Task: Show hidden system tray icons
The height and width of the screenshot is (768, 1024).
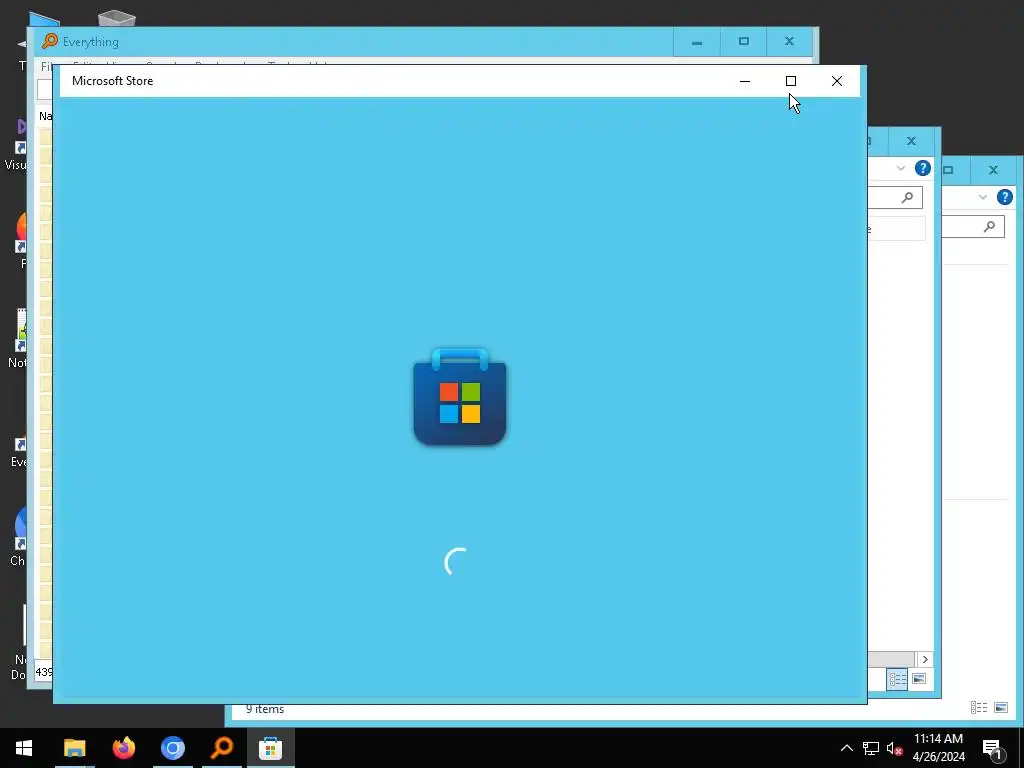Action: pyautogui.click(x=846, y=748)
